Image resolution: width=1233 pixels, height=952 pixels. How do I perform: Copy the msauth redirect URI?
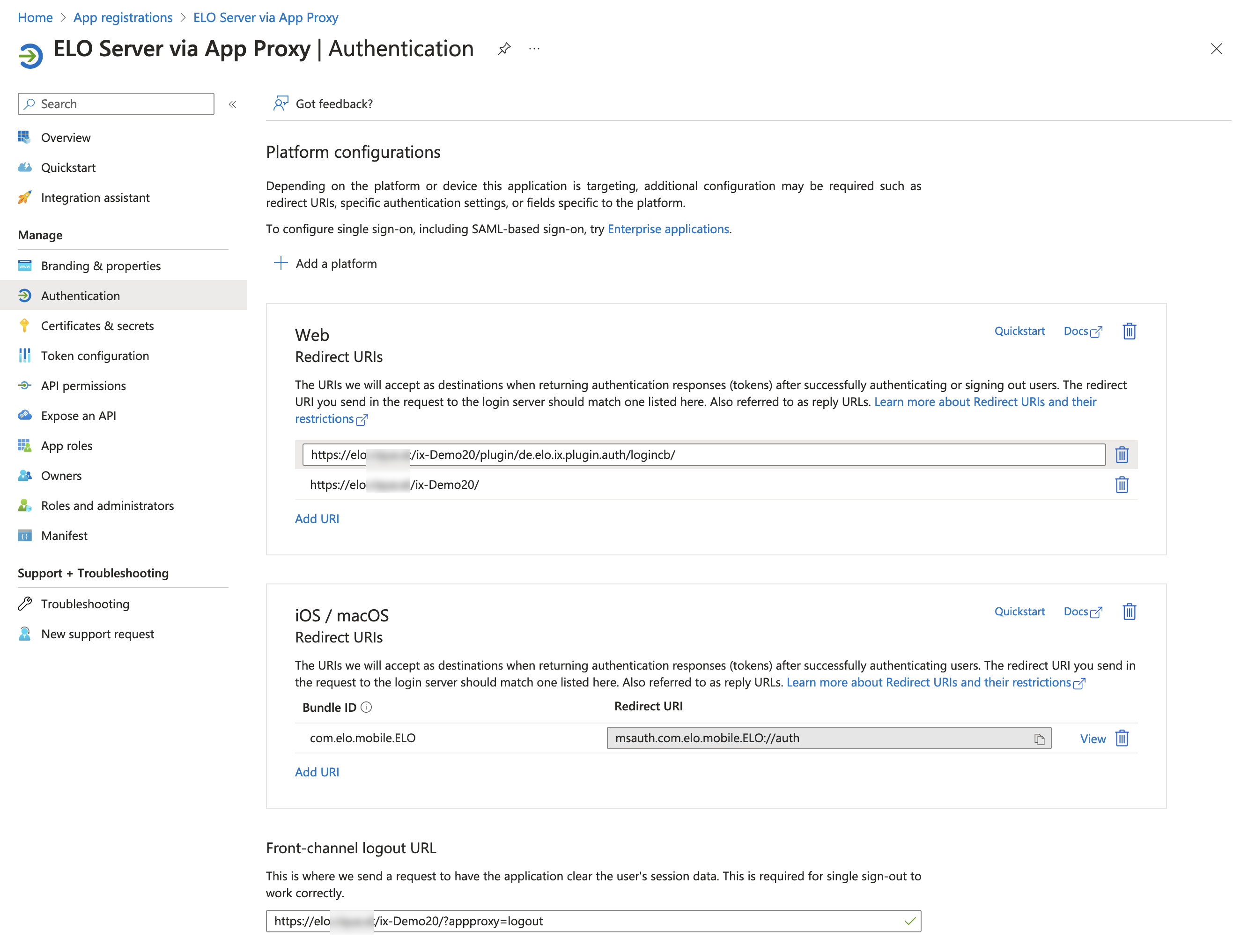point(1039,738)
